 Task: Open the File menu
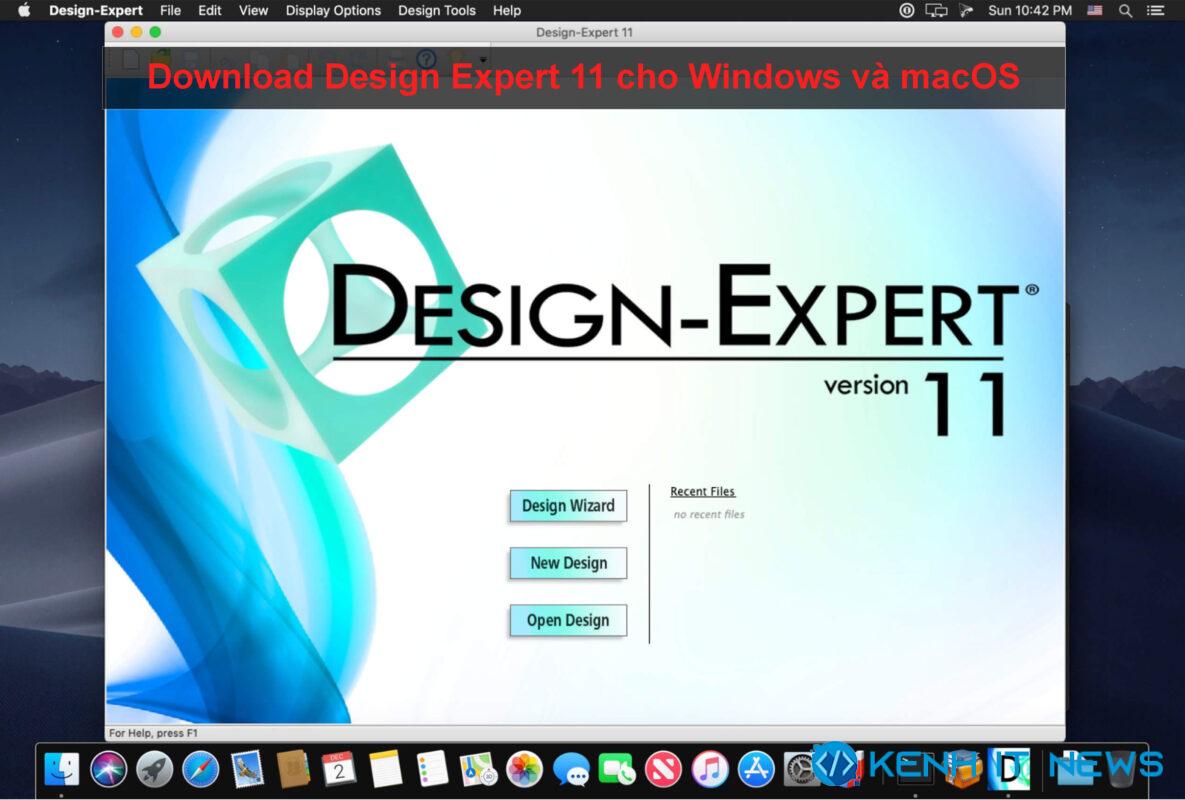[170, 11]
